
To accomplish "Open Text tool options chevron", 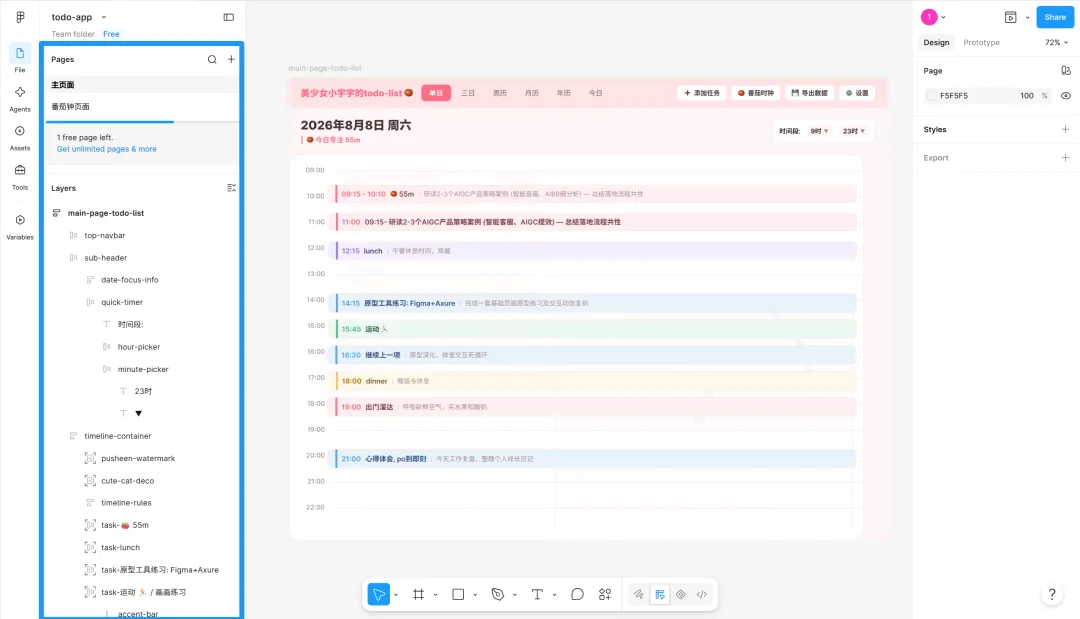I will click(x=554, y=595).
